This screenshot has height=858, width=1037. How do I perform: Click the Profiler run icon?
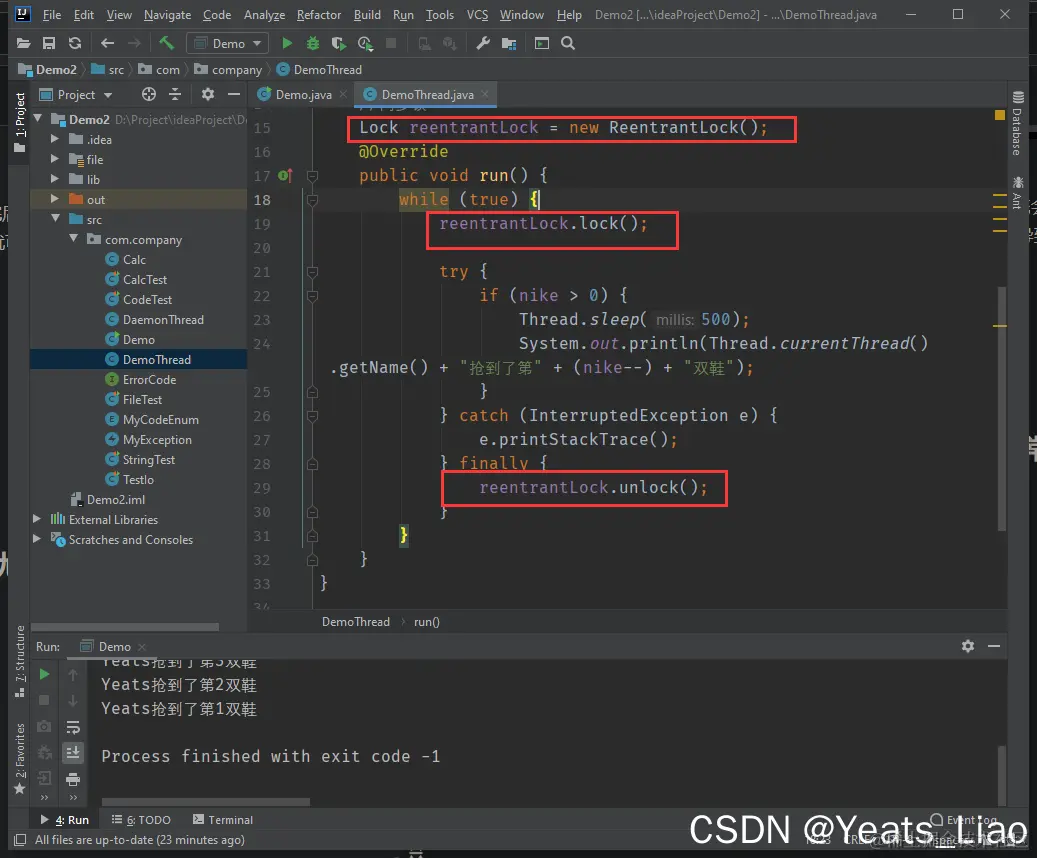[365, 44]
